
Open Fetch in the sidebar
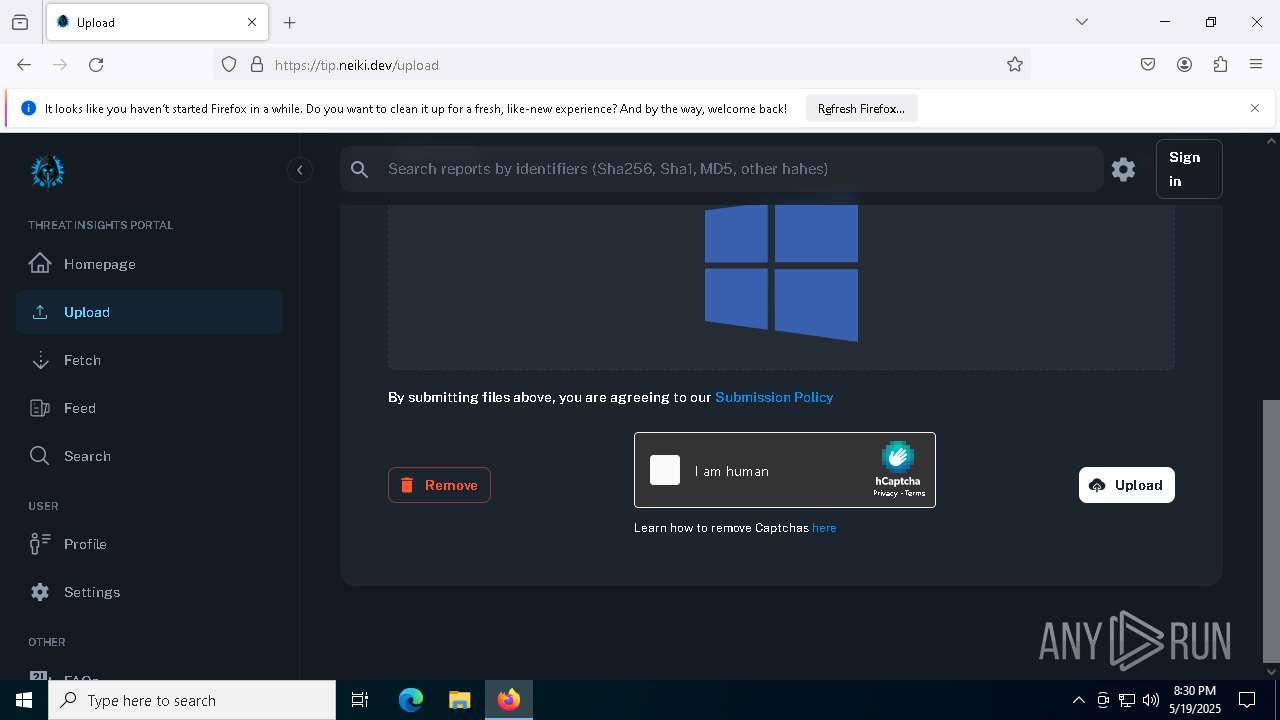coord(149,360)
